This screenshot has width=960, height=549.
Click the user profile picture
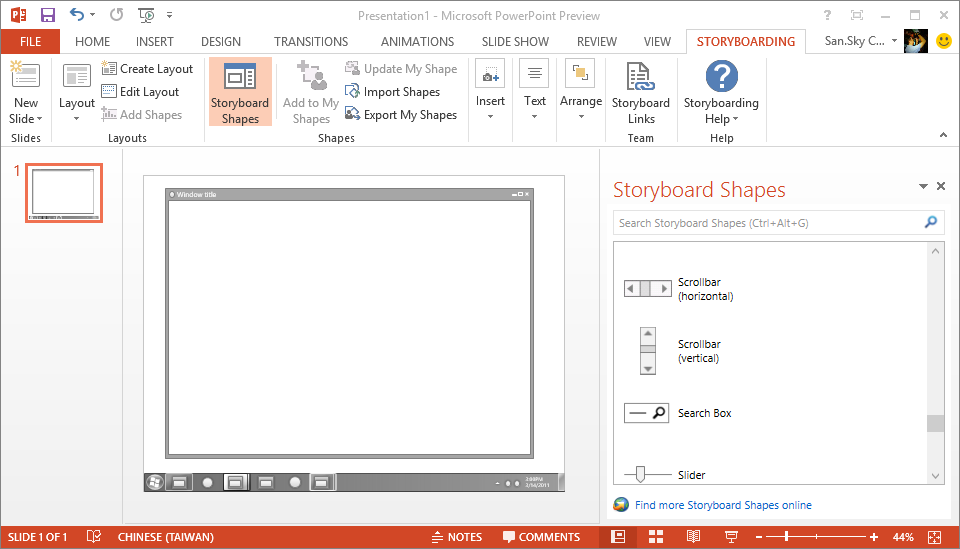click(x=916, y=41)
